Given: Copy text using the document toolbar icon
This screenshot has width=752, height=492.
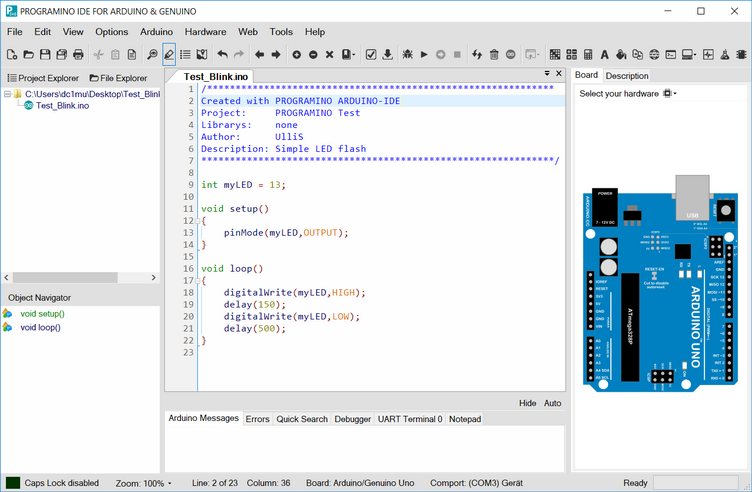Looking at the screenshot, I should pos(132,55).
